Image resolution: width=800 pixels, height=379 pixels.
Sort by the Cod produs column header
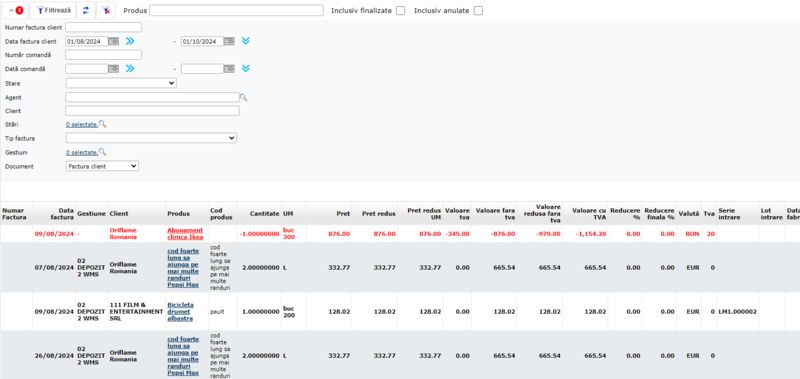pyautogui.click(x=221, y=214)
